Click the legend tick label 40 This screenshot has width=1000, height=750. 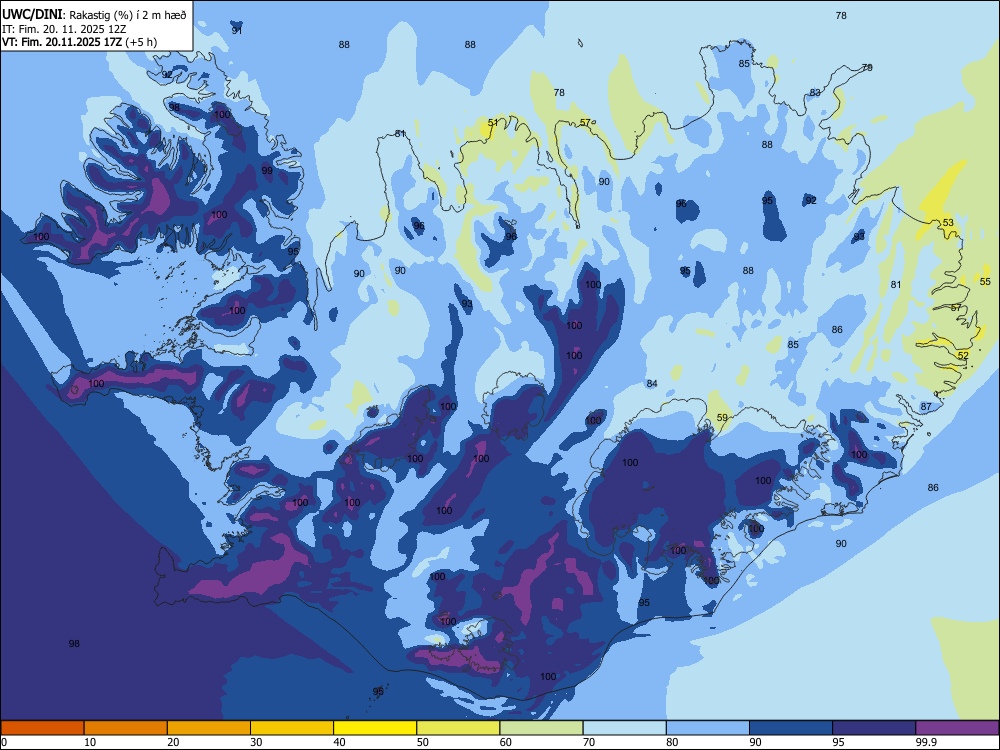point(340,742)
